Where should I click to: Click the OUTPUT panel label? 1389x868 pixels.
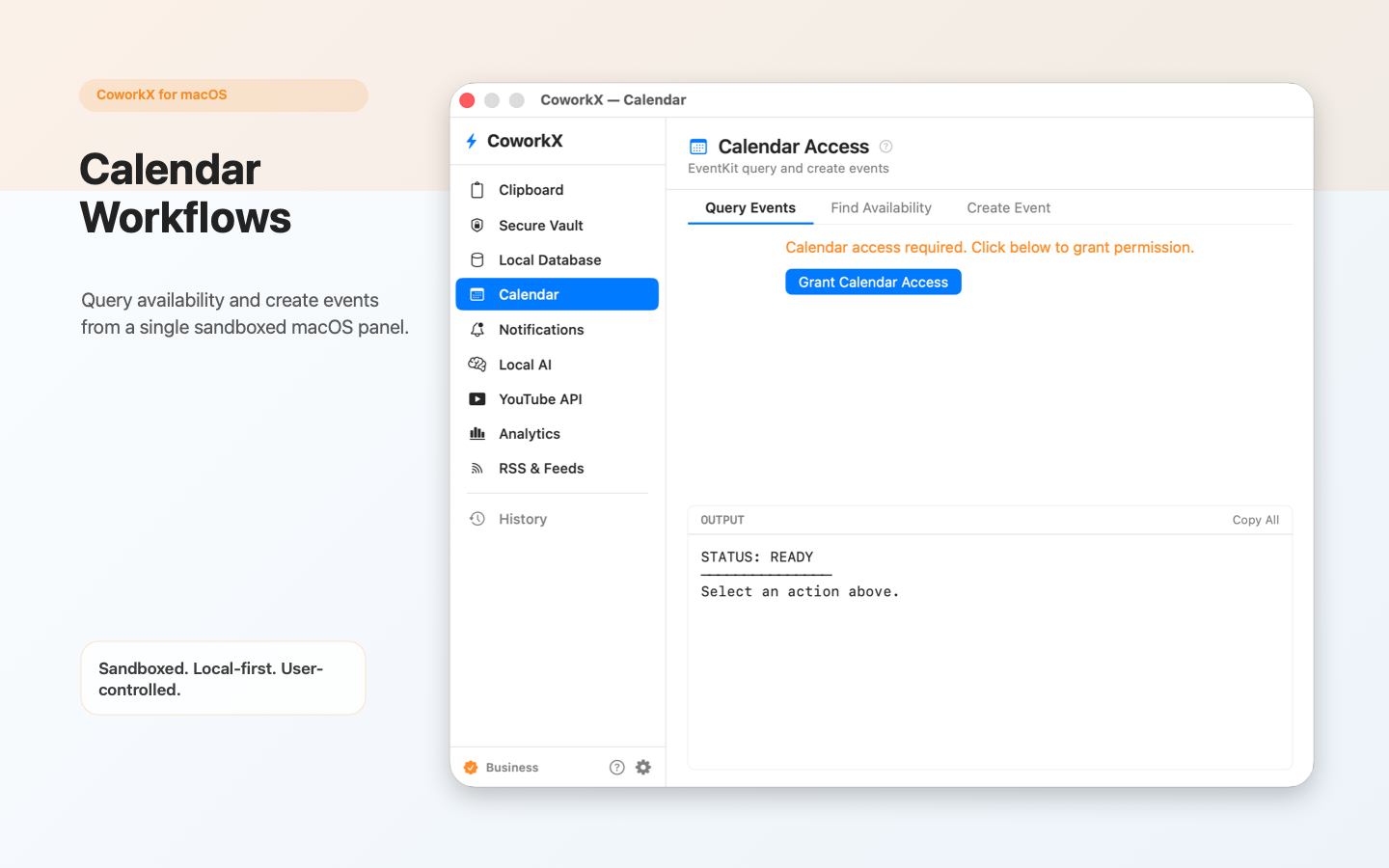[722, 520]
